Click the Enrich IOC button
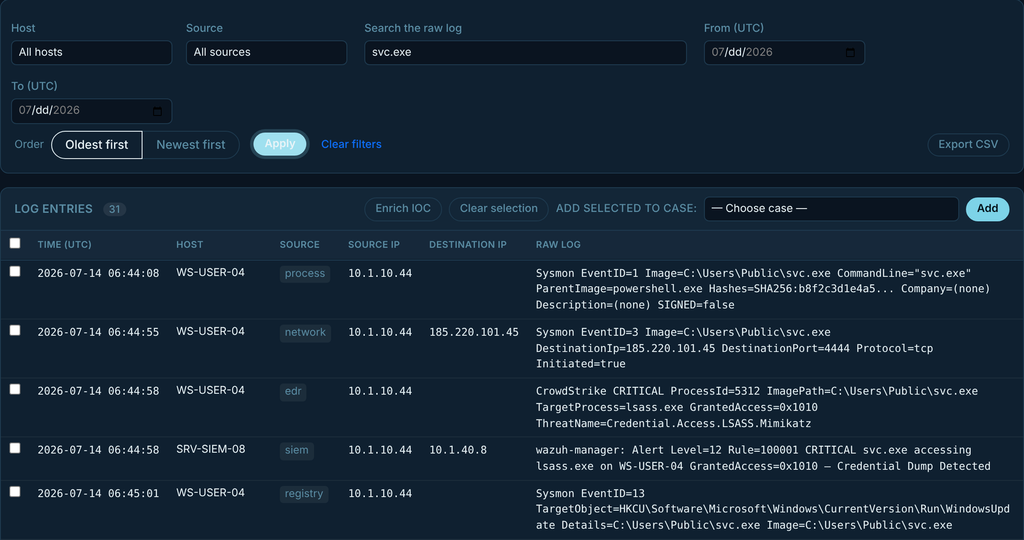This screenshot has width=1024, height=540. click(x=403, y=209)
